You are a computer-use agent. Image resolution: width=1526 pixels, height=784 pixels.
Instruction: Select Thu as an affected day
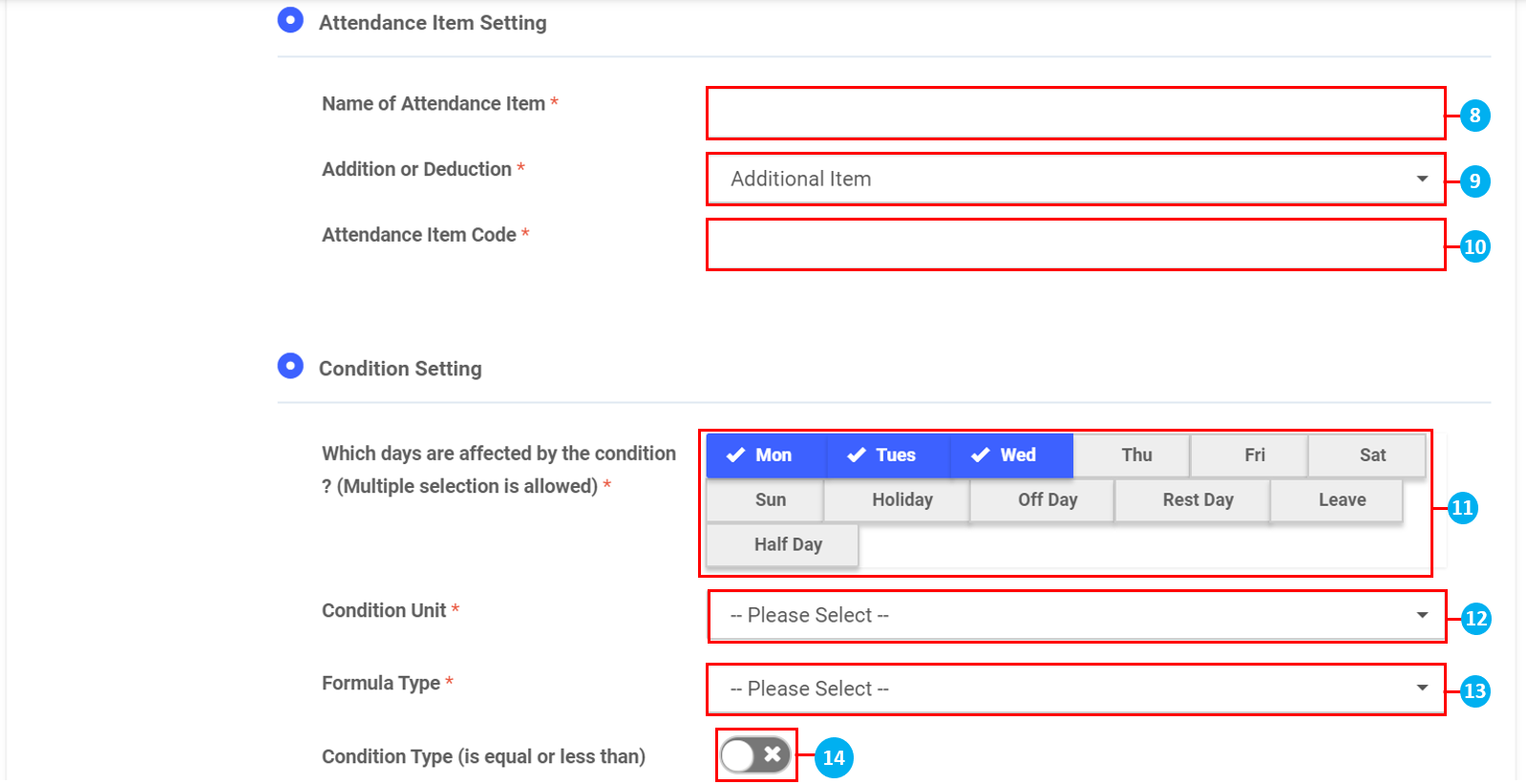[x=1135, y=456]
